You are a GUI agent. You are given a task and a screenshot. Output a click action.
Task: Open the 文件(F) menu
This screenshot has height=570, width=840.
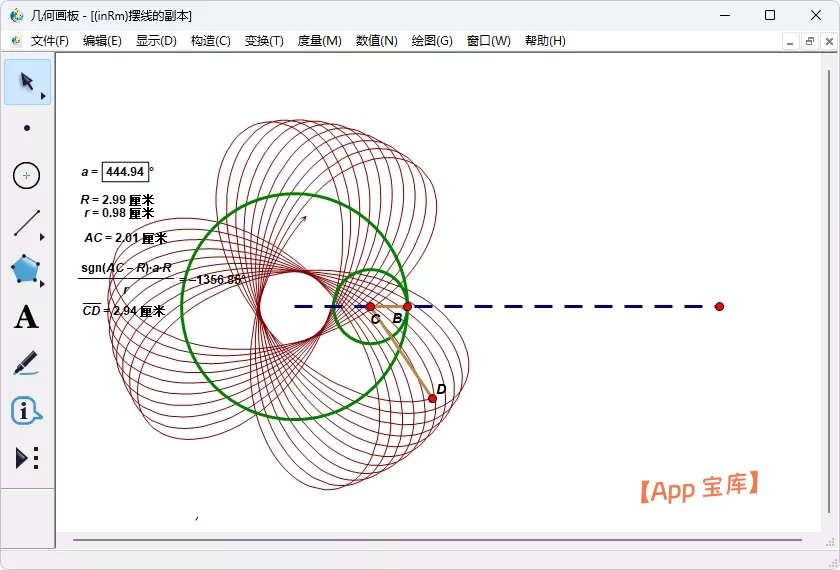point(50,41)
